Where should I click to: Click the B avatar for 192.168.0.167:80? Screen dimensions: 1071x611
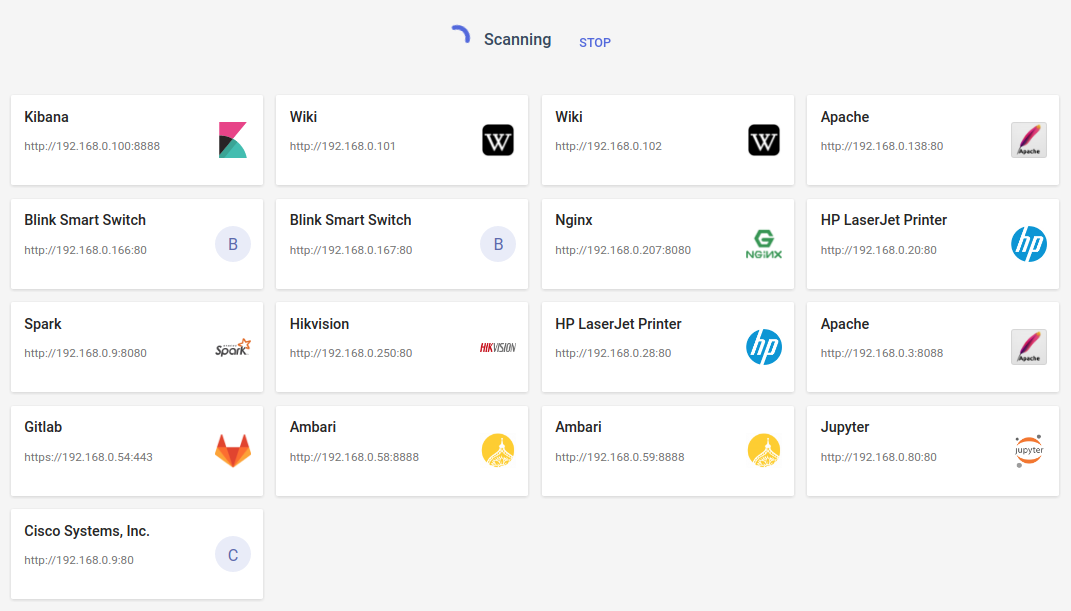498,244
